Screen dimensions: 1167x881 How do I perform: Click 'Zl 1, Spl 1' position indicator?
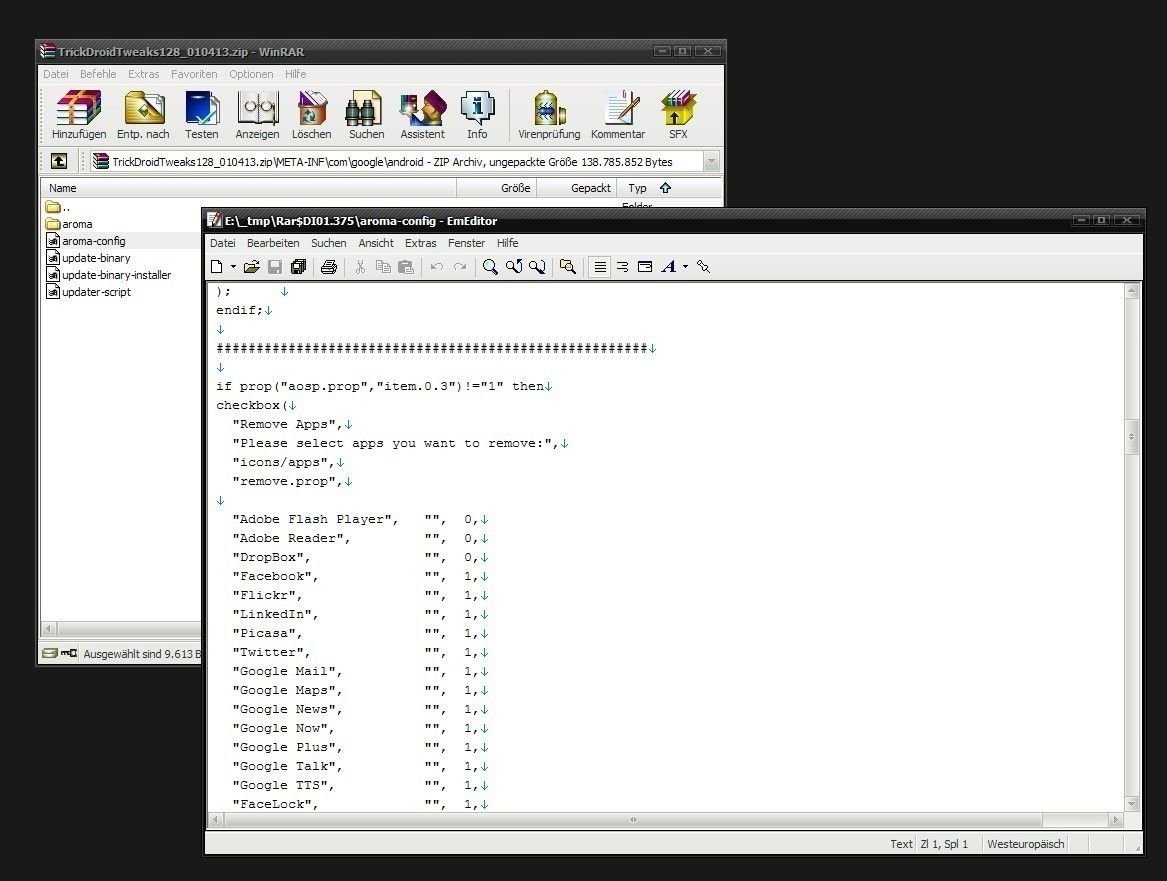(944, 844)
